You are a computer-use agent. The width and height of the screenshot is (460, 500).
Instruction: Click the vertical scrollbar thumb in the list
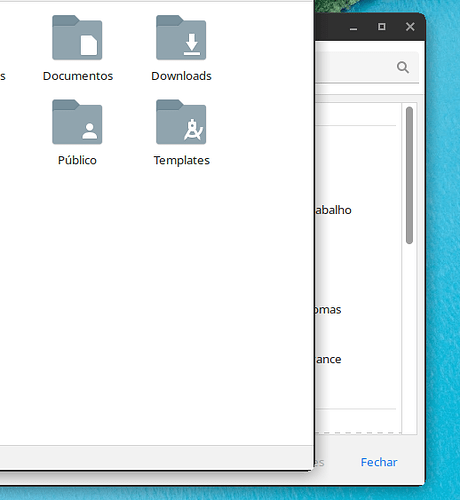tap(410, 176)
